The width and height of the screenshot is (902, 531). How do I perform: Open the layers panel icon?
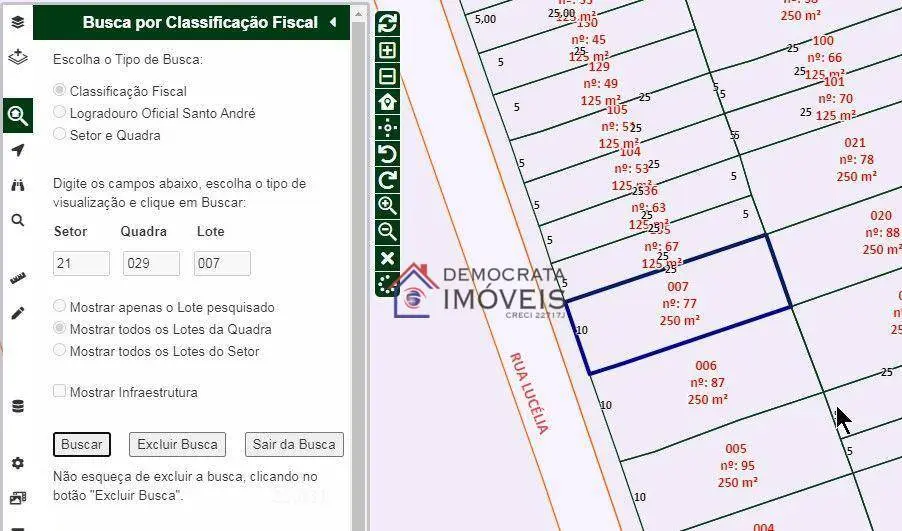pos(17,22)
